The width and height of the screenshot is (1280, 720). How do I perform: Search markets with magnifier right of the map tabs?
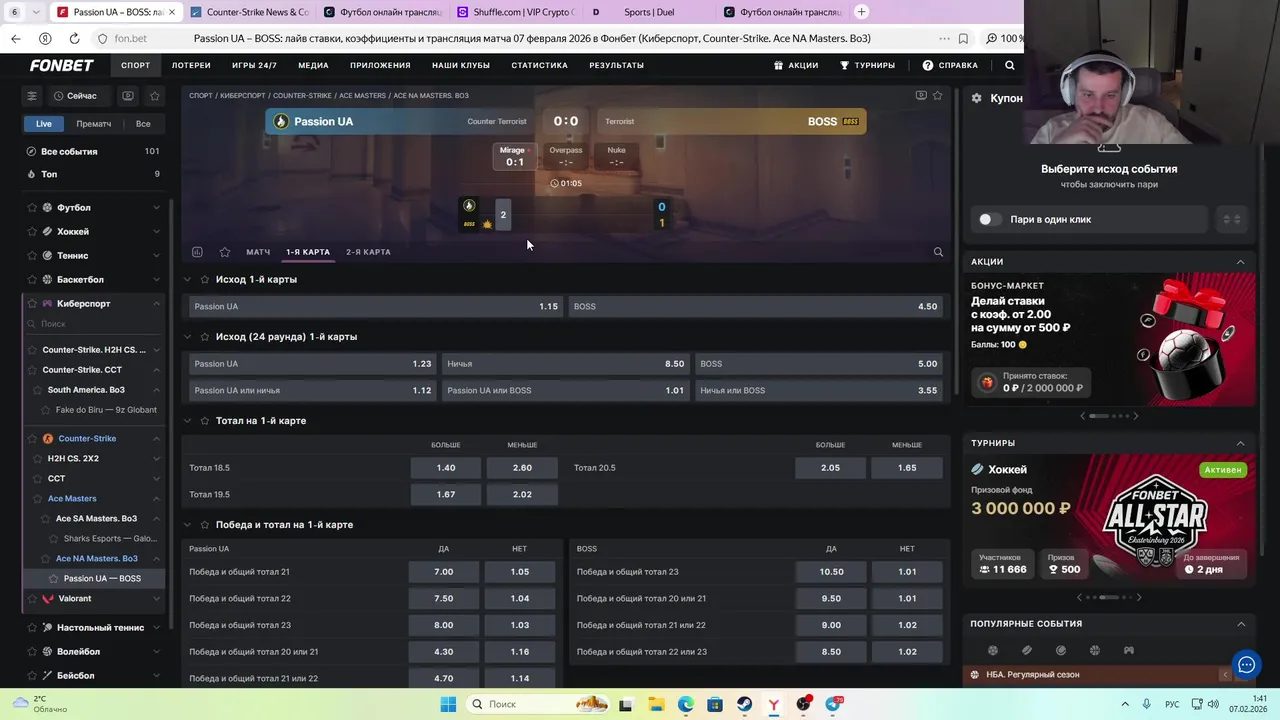point(938,252)
